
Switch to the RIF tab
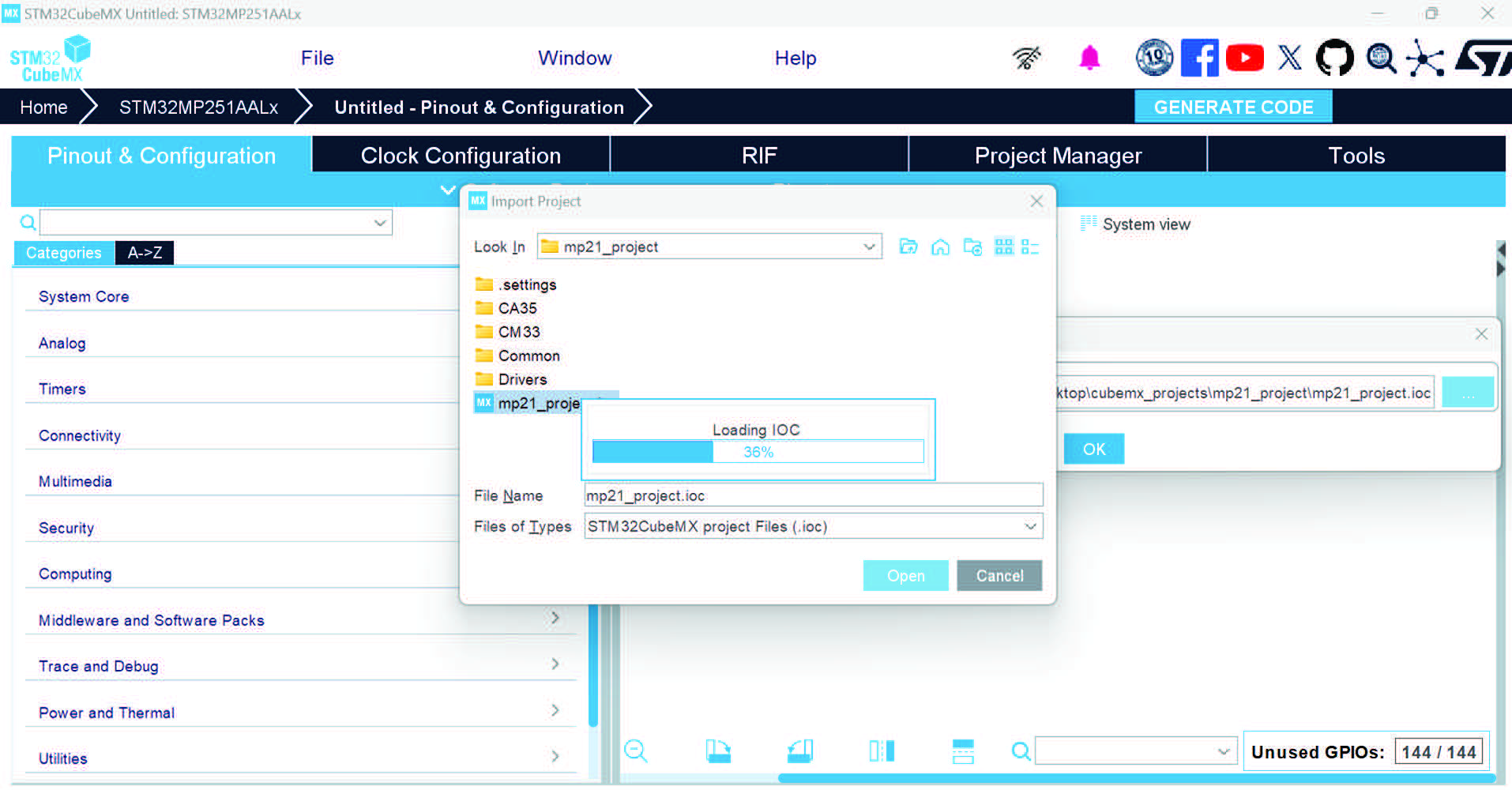click(x=759, y=156)
